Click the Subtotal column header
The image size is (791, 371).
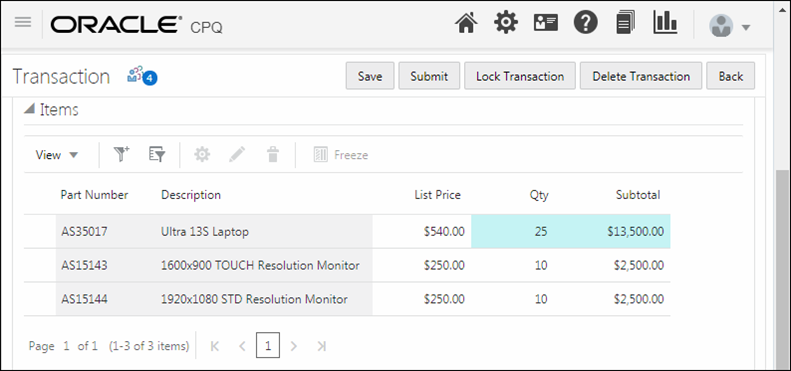pos(638,195)
